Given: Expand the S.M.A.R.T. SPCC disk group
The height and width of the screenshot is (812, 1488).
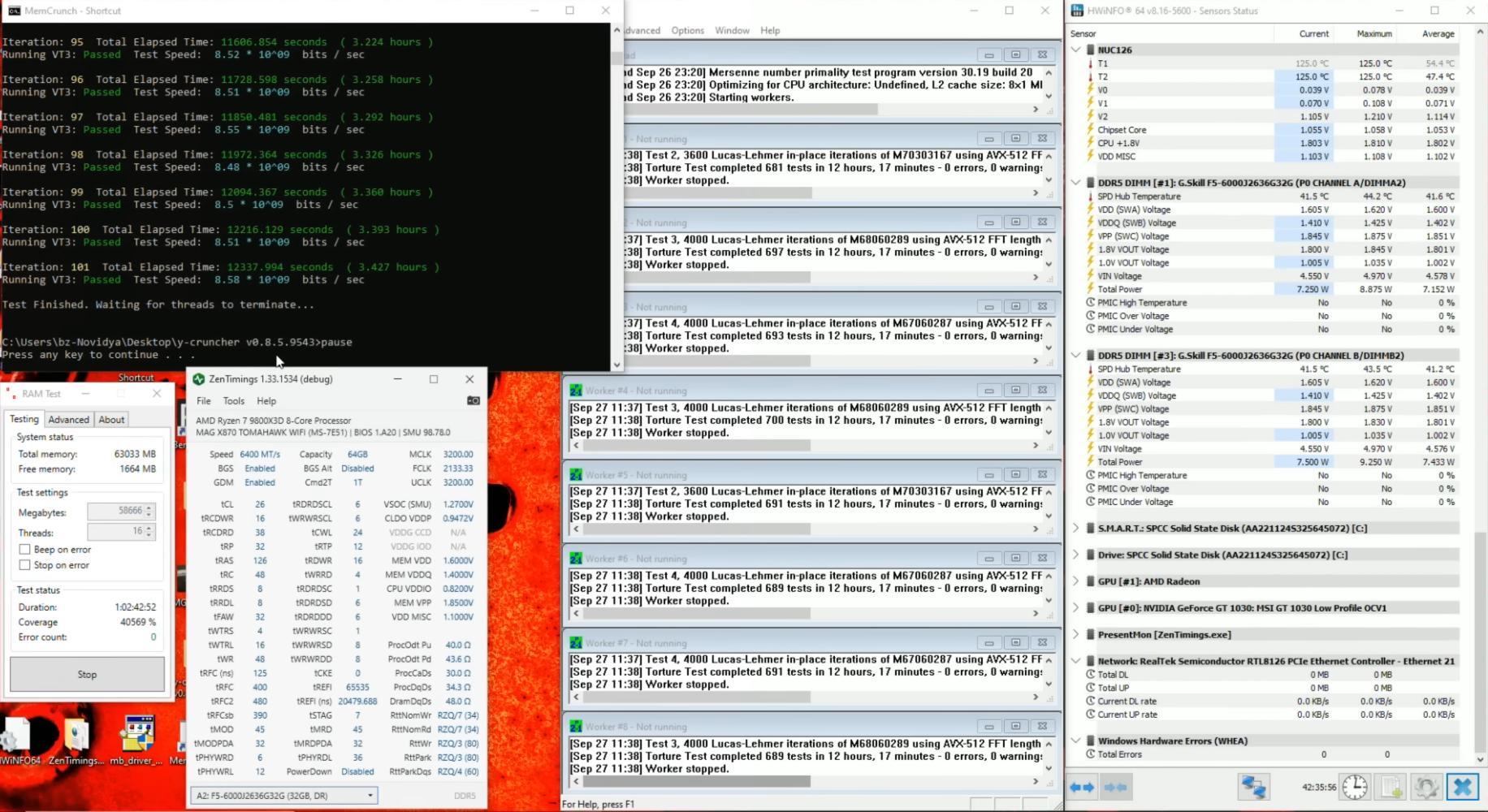Looking at the screenshot, I should (x=1076, y=529).
